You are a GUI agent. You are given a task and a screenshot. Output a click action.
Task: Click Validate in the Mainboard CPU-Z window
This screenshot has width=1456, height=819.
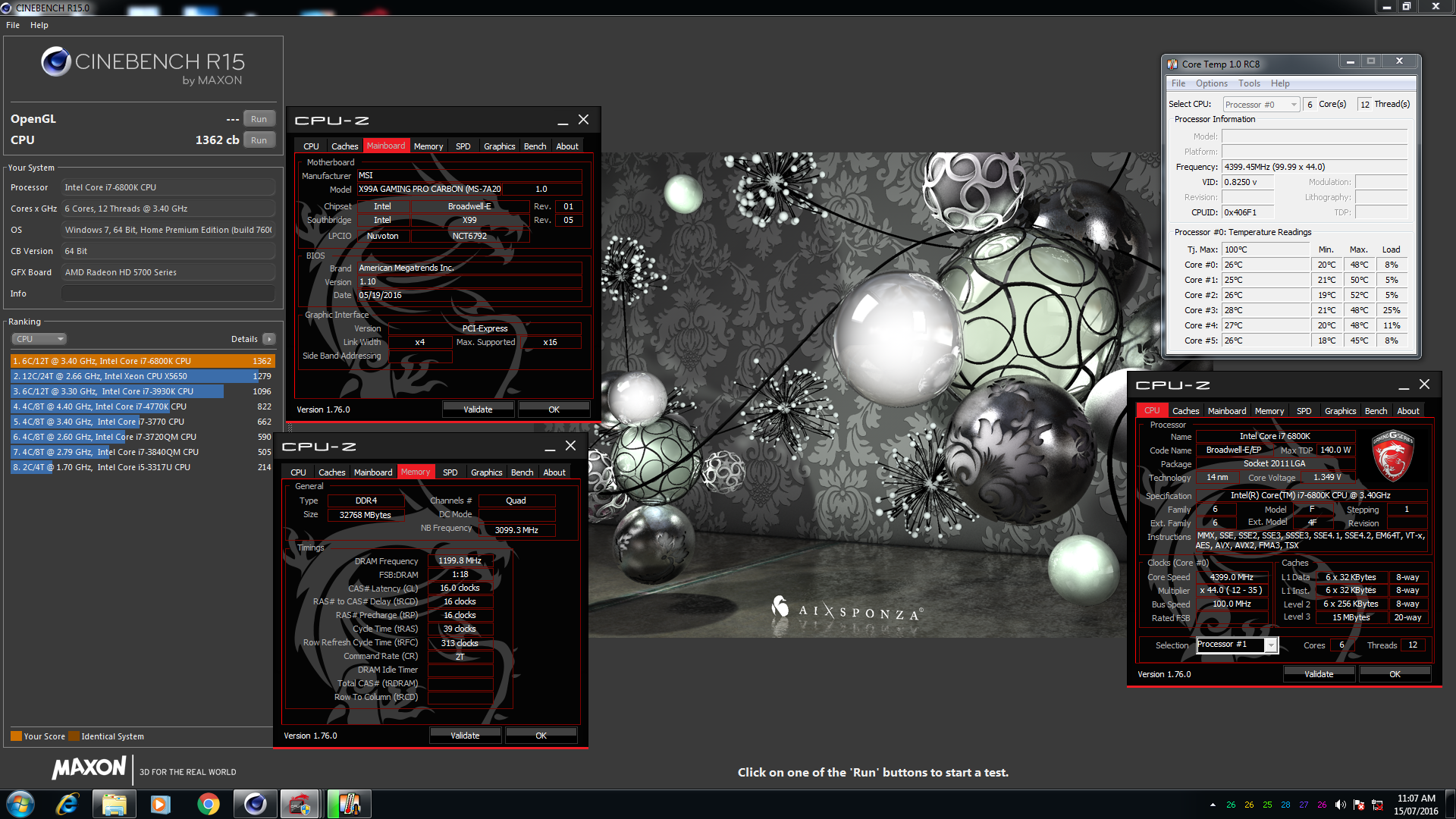click(x=478, y=409)
